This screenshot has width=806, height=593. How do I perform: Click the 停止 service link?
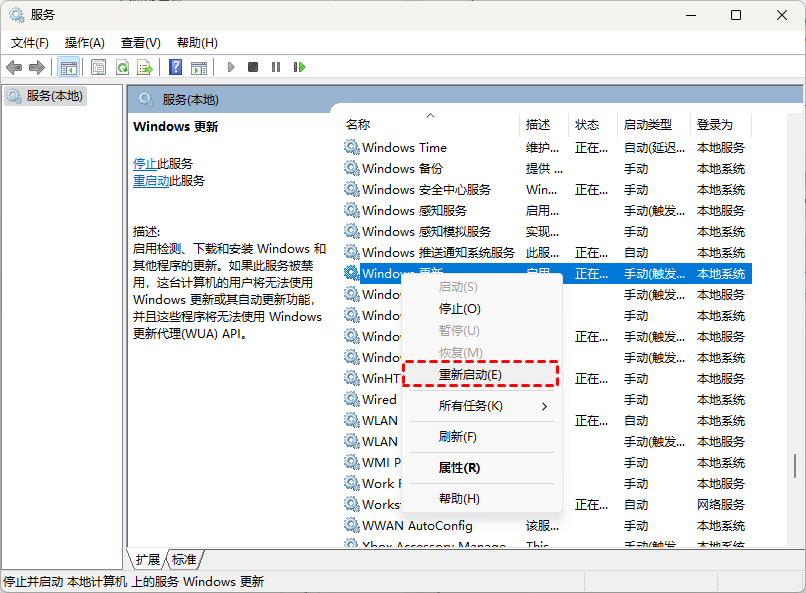(x=145, y=163)
